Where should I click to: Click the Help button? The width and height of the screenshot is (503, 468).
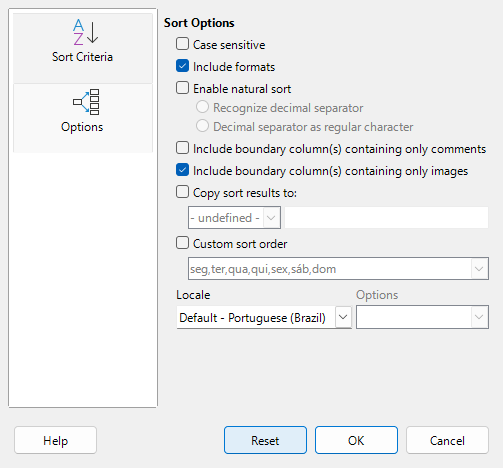coord(55,440)
